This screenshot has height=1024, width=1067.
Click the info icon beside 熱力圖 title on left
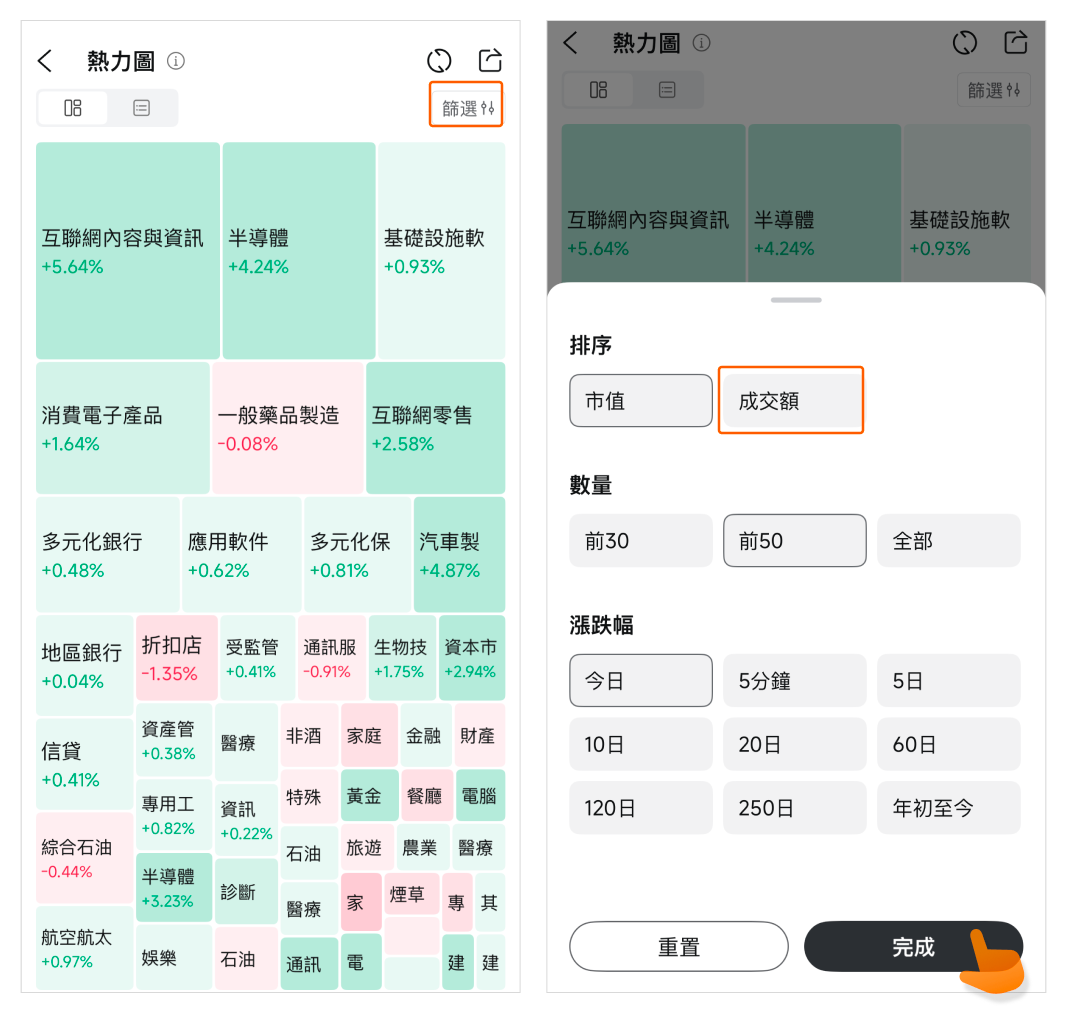tap(176, 61)
